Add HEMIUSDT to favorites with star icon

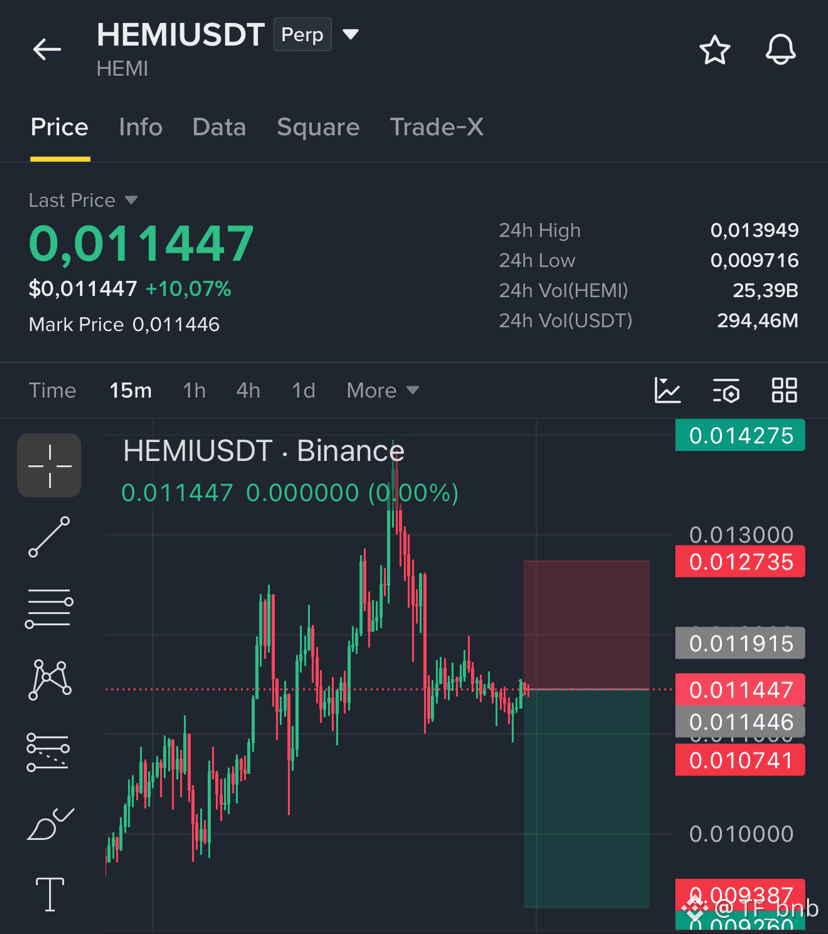coord(714,49)
